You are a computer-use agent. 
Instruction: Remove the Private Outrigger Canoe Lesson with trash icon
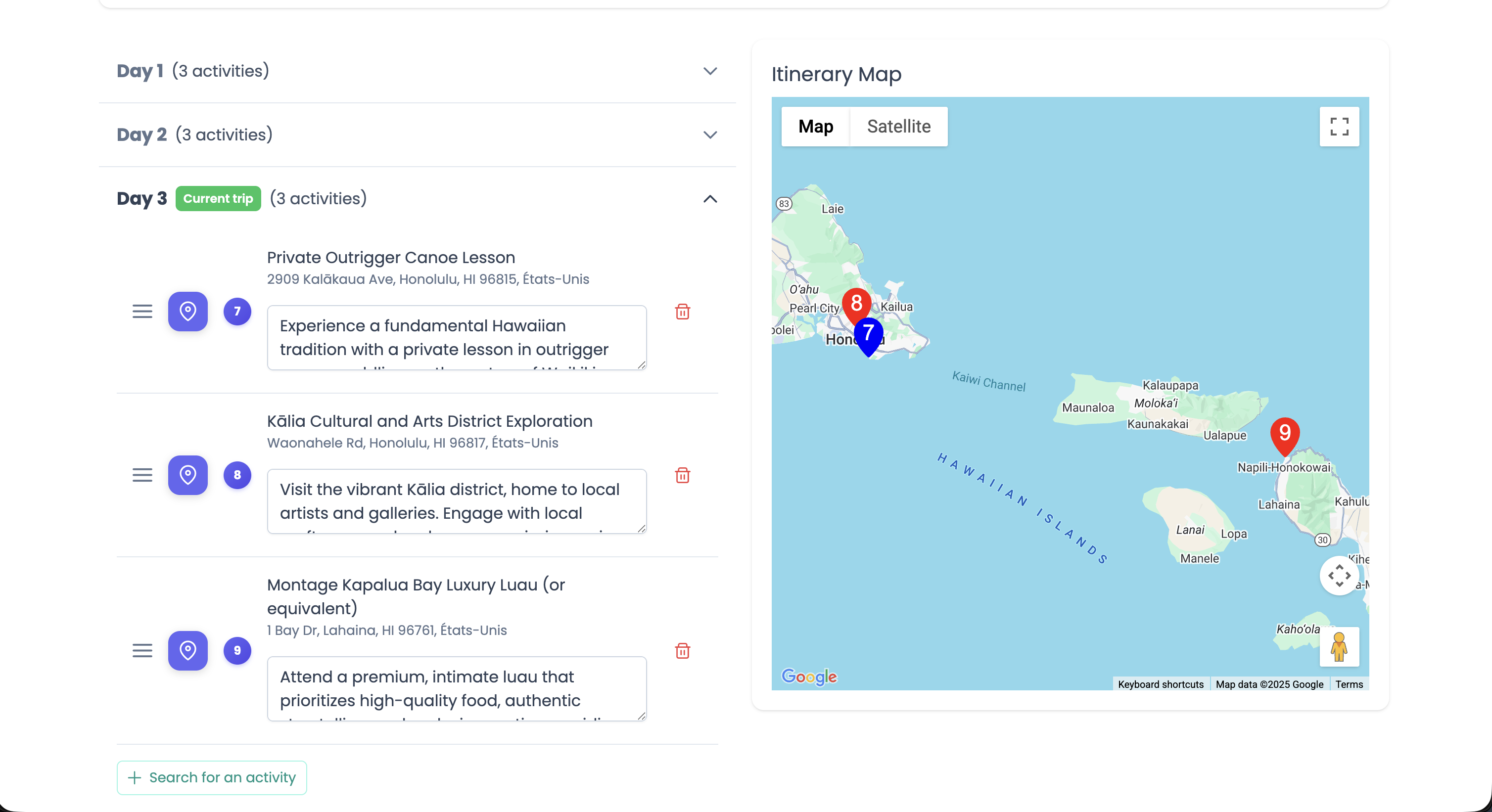(683, 312)
